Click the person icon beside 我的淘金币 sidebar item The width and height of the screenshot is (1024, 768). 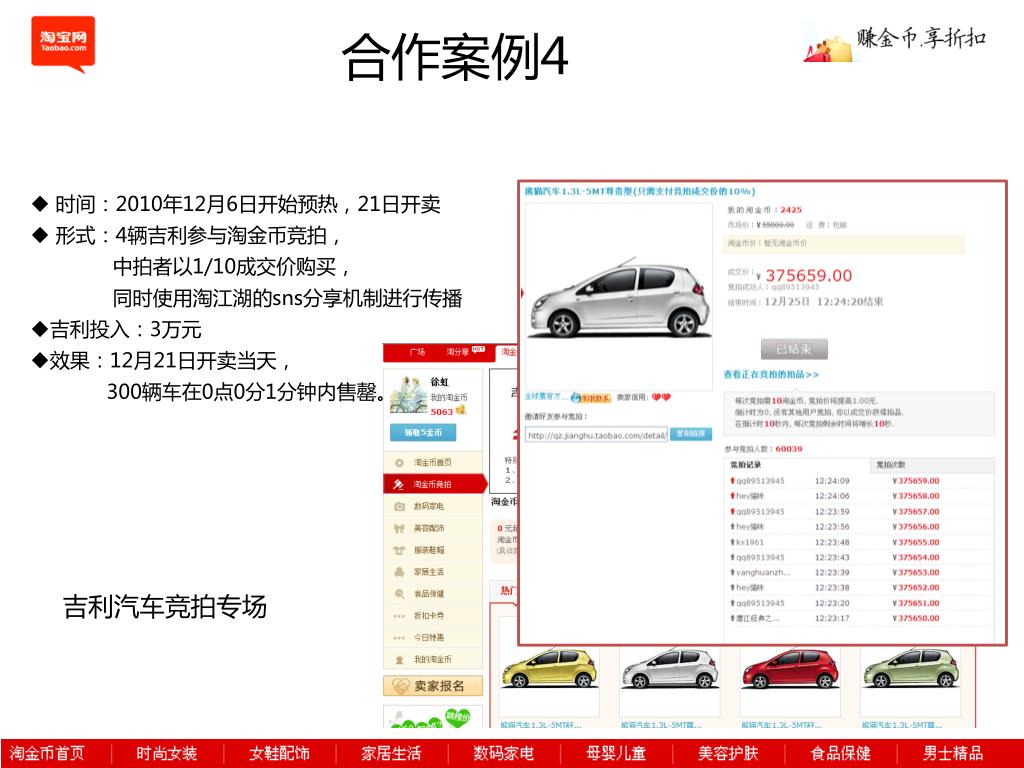coord(399,660)
